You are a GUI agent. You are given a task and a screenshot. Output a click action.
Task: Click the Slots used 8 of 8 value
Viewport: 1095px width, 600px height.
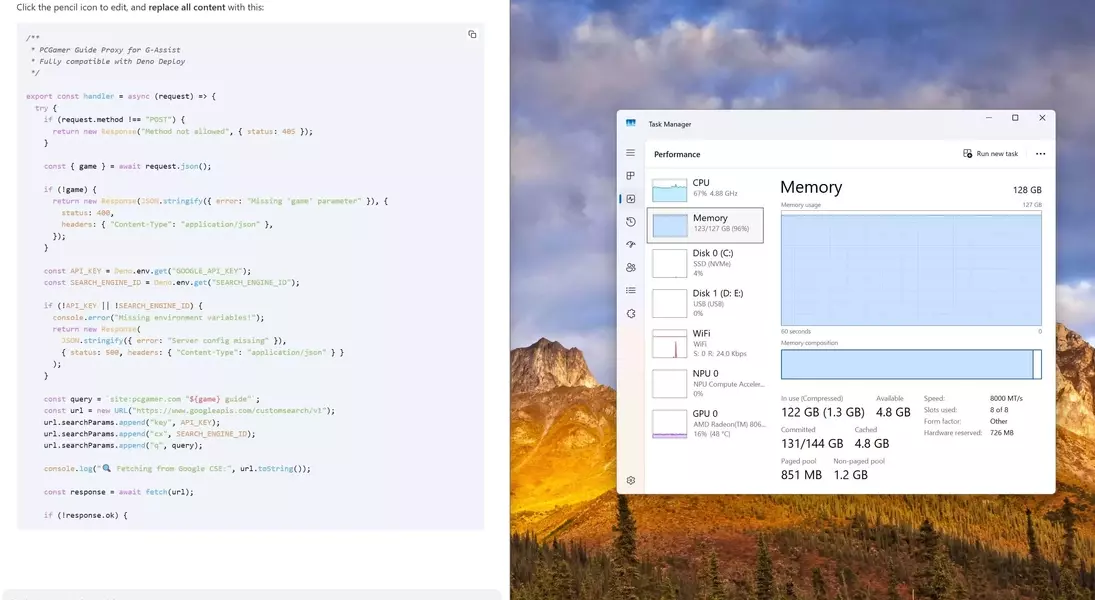click(999, 410)
